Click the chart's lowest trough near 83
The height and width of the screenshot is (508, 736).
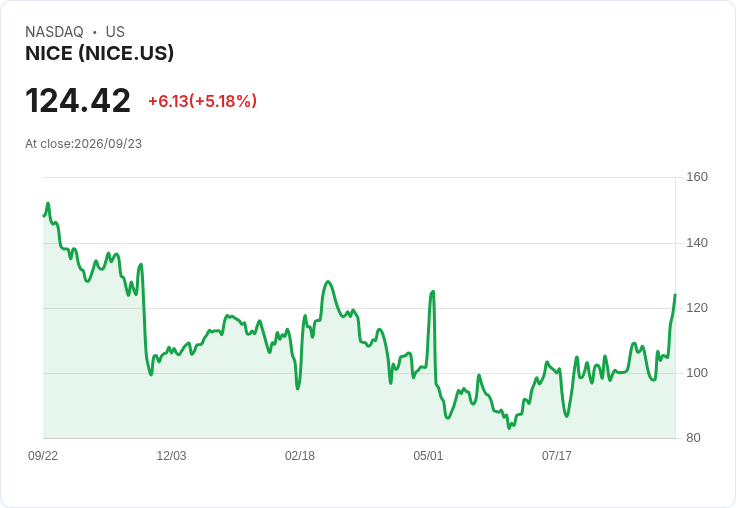coord(509,428)
